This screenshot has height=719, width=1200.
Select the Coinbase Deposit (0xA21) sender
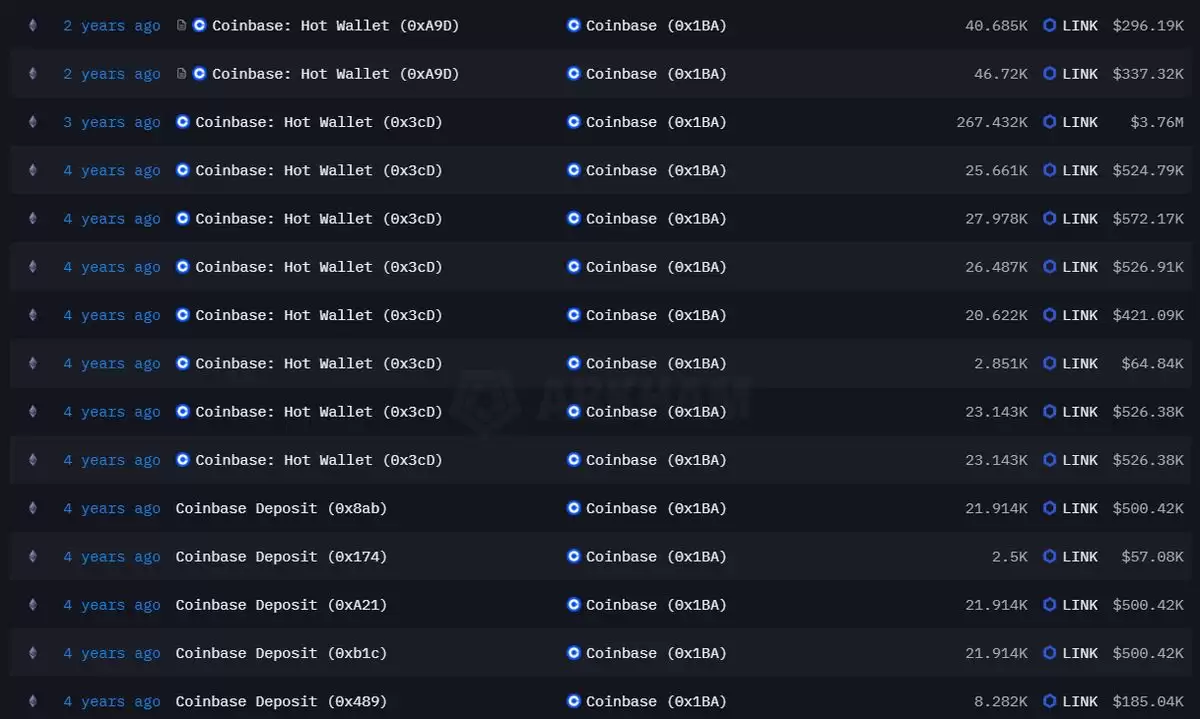coord(281,604)
